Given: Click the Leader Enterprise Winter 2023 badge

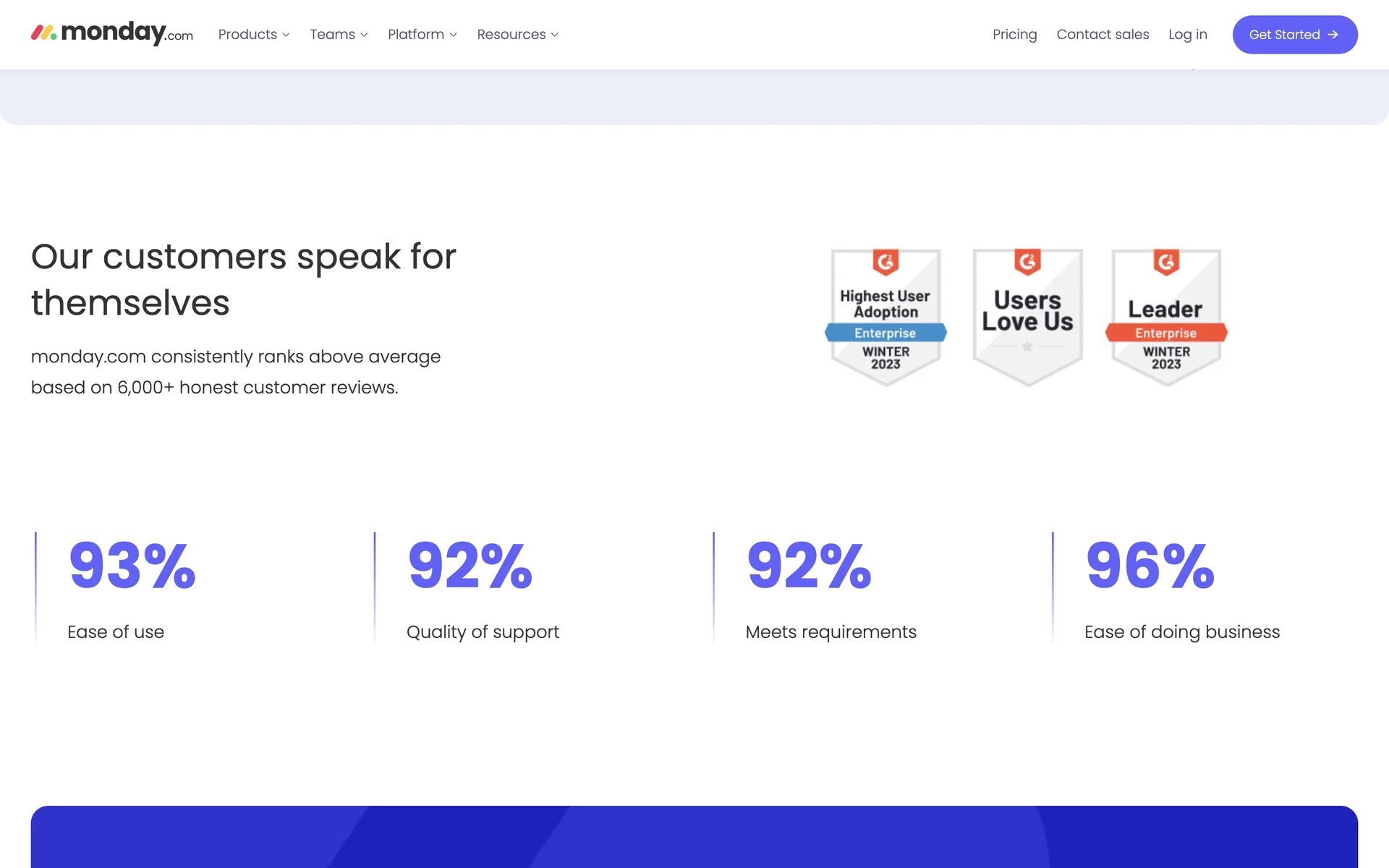Looking at the screenshot, I should (x=1166, y=317).
